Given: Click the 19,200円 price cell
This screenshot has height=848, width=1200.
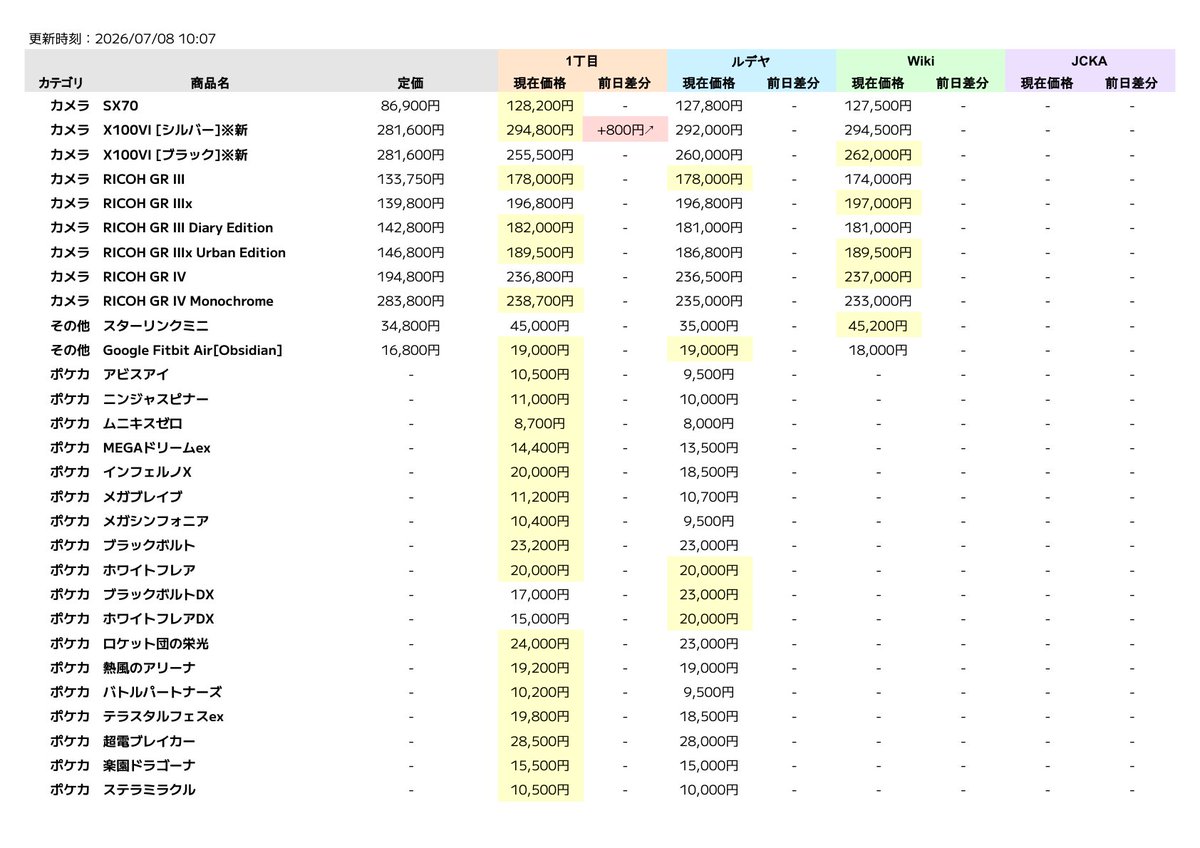Looking at the screenshot, I should (541, 669).
